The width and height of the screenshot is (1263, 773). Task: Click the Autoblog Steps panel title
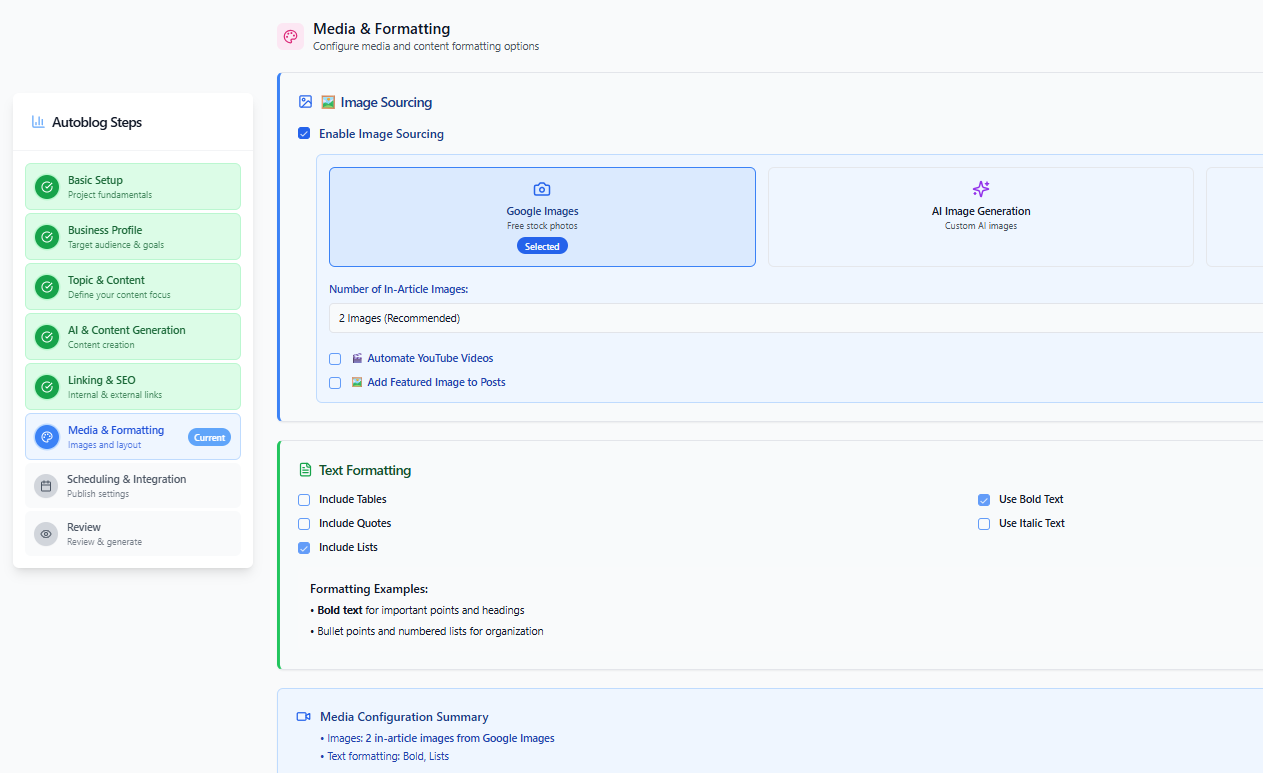point(97,122)
